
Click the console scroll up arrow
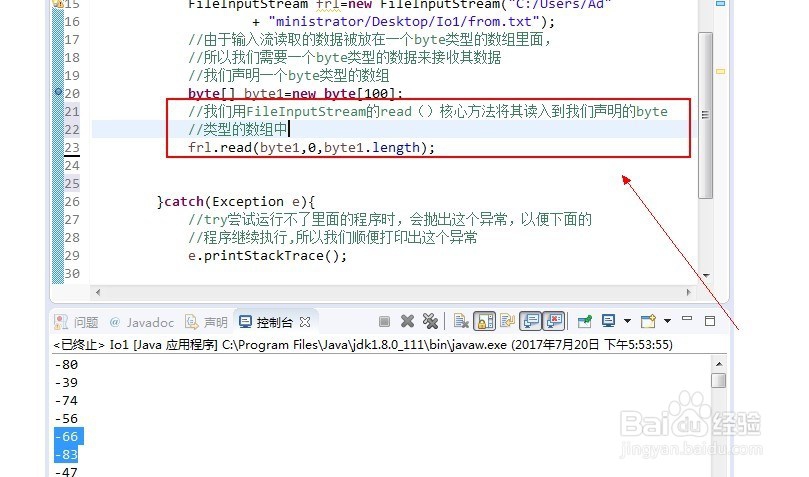click(719, 364)
